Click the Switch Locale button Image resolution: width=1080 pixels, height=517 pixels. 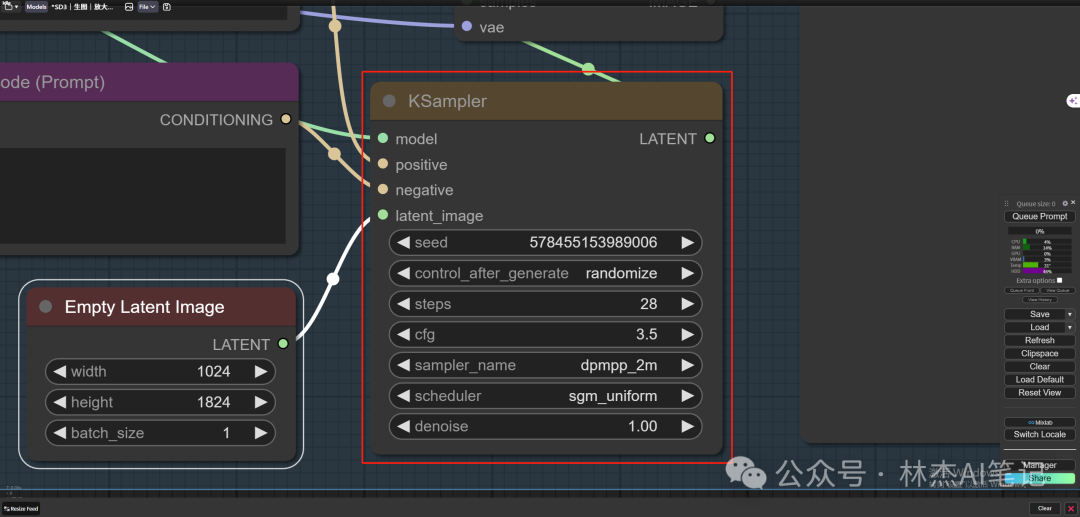tap(1039, 434)
